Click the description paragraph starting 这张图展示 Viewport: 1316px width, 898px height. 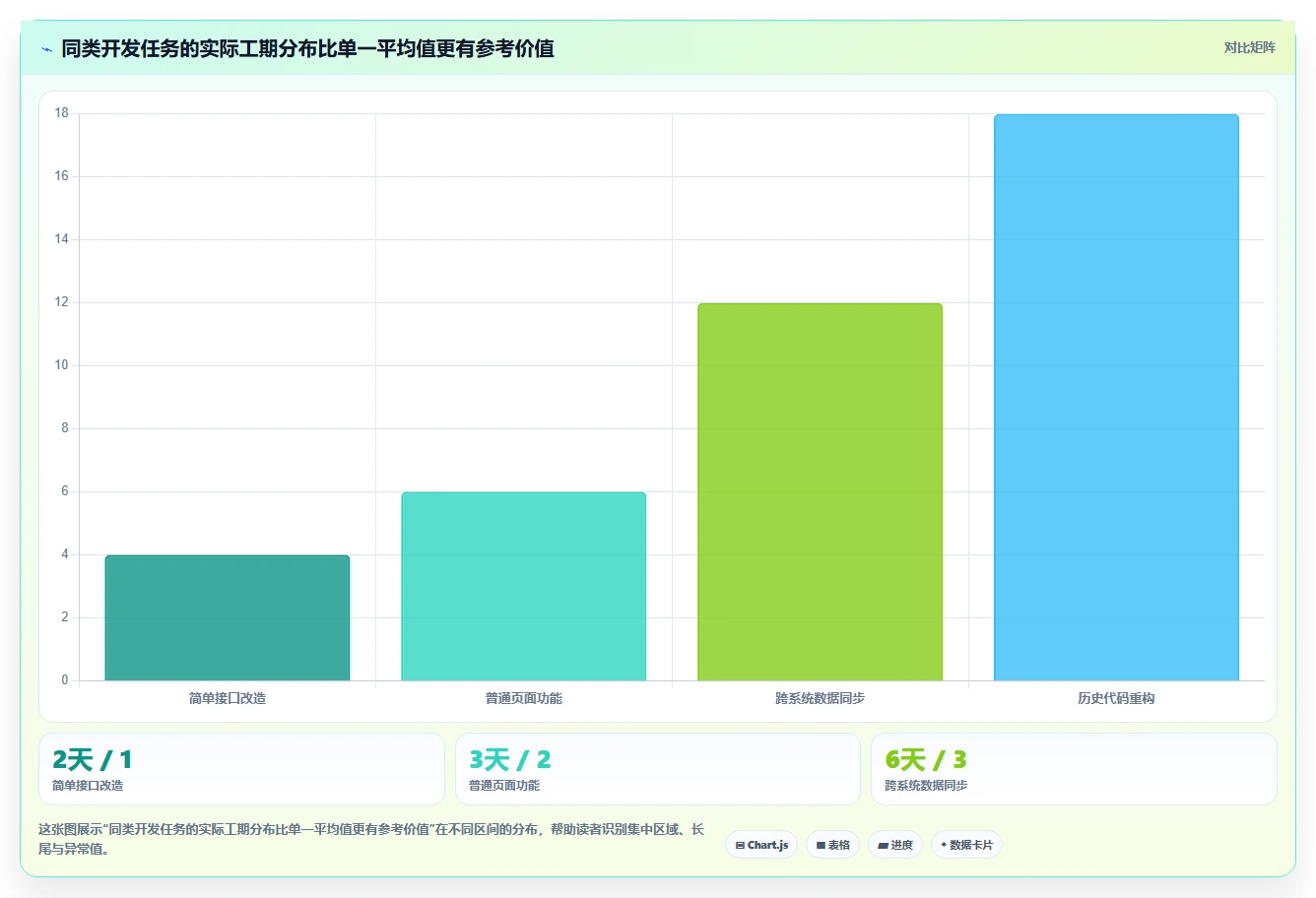371,839
